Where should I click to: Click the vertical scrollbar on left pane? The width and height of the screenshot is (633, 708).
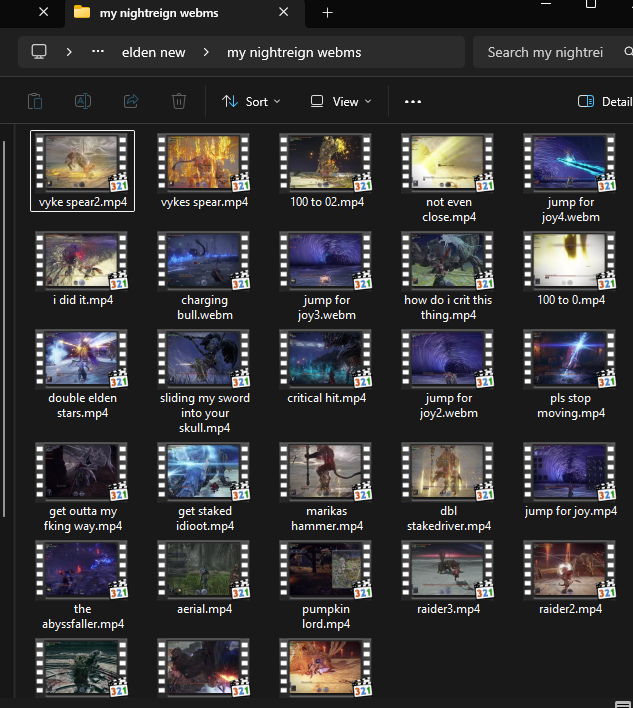[x=4, y=329]
